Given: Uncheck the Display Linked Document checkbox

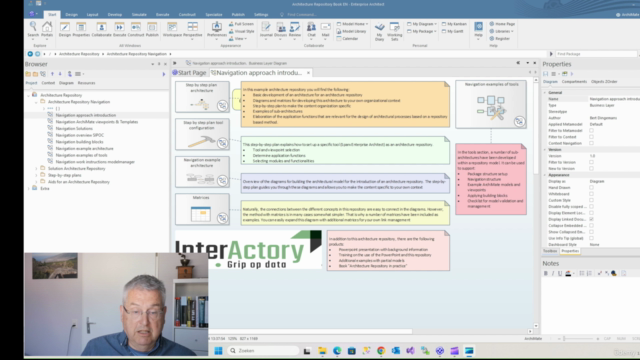Looking at the screenshot, I should 591,219.
